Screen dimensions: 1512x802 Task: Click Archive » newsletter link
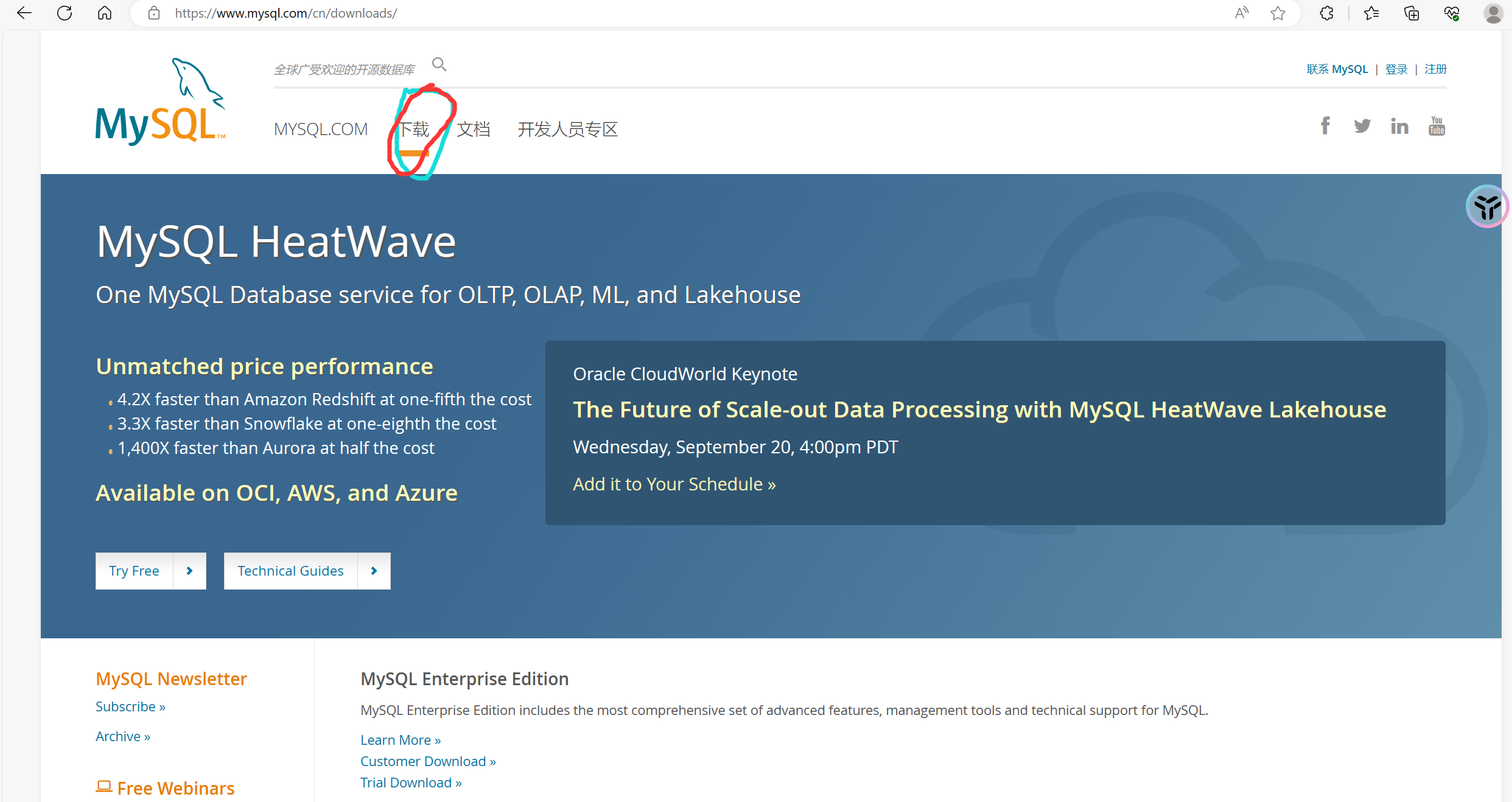click(x=123, y=736)
